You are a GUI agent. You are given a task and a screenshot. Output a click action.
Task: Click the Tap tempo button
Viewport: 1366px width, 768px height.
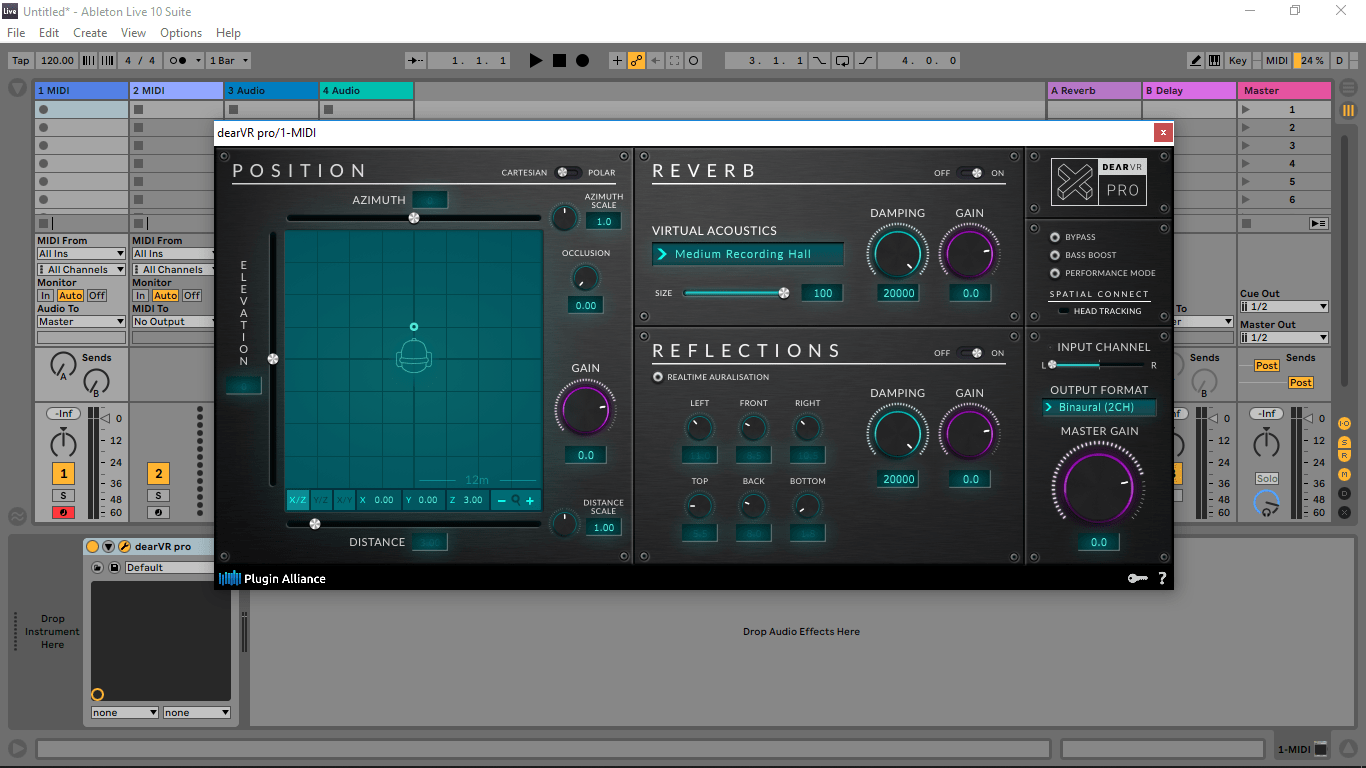[21, 61]
